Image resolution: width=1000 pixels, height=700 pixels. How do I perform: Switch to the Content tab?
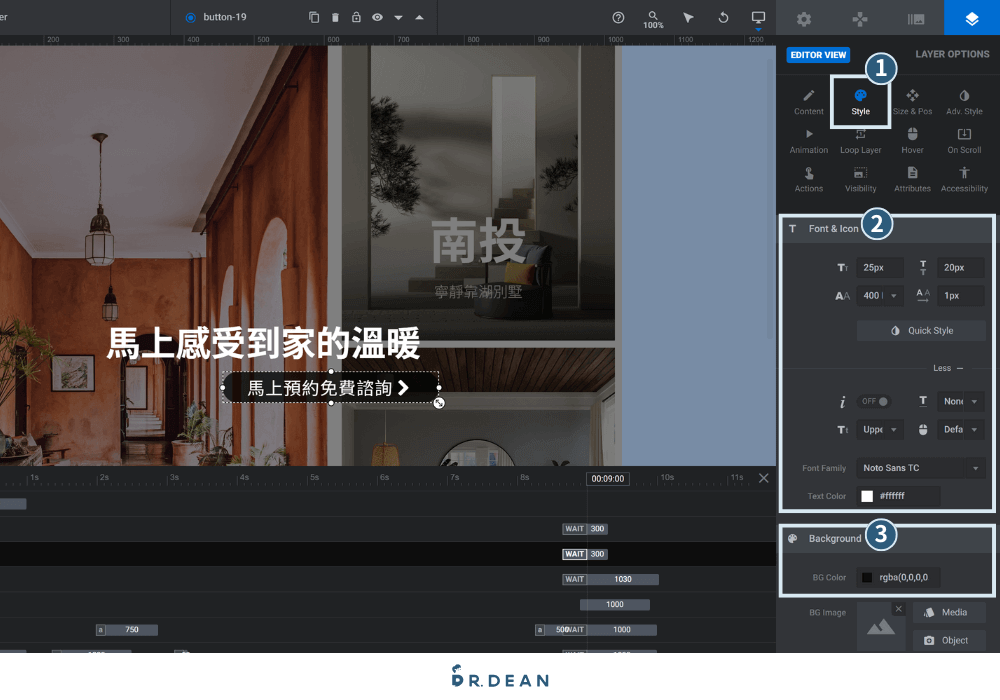click(x=808, y=100)
